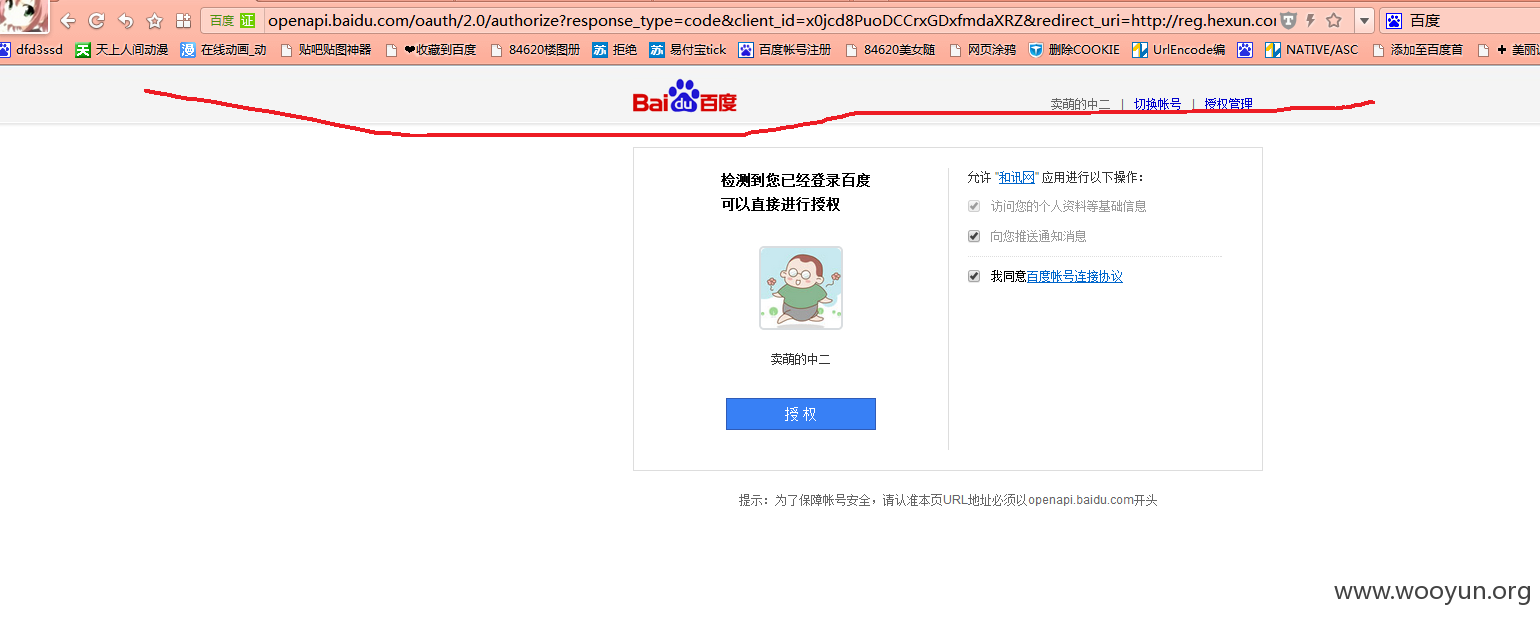Click the Baidu 百度 logo
Image resolution: width=1540 pixels, height=620 pixels.
coord(685,97)
